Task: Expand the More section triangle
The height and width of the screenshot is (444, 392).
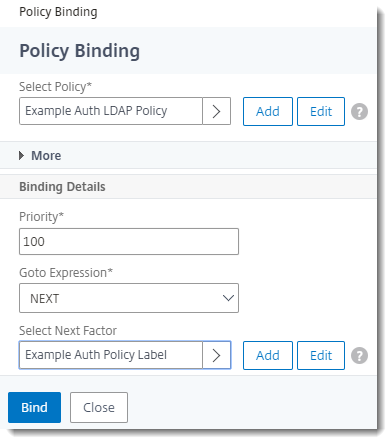Action: click(22, 155)
